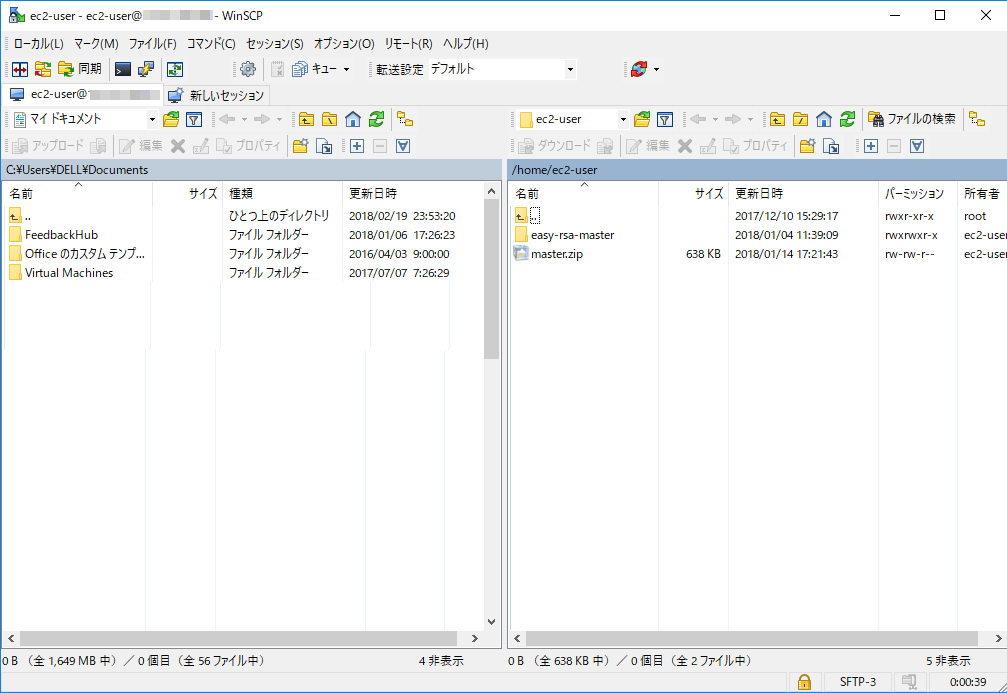The width and height of the screenshot is (1007, 693).
Task: Select the Virtual Machines folder
Action: (69, 273)
